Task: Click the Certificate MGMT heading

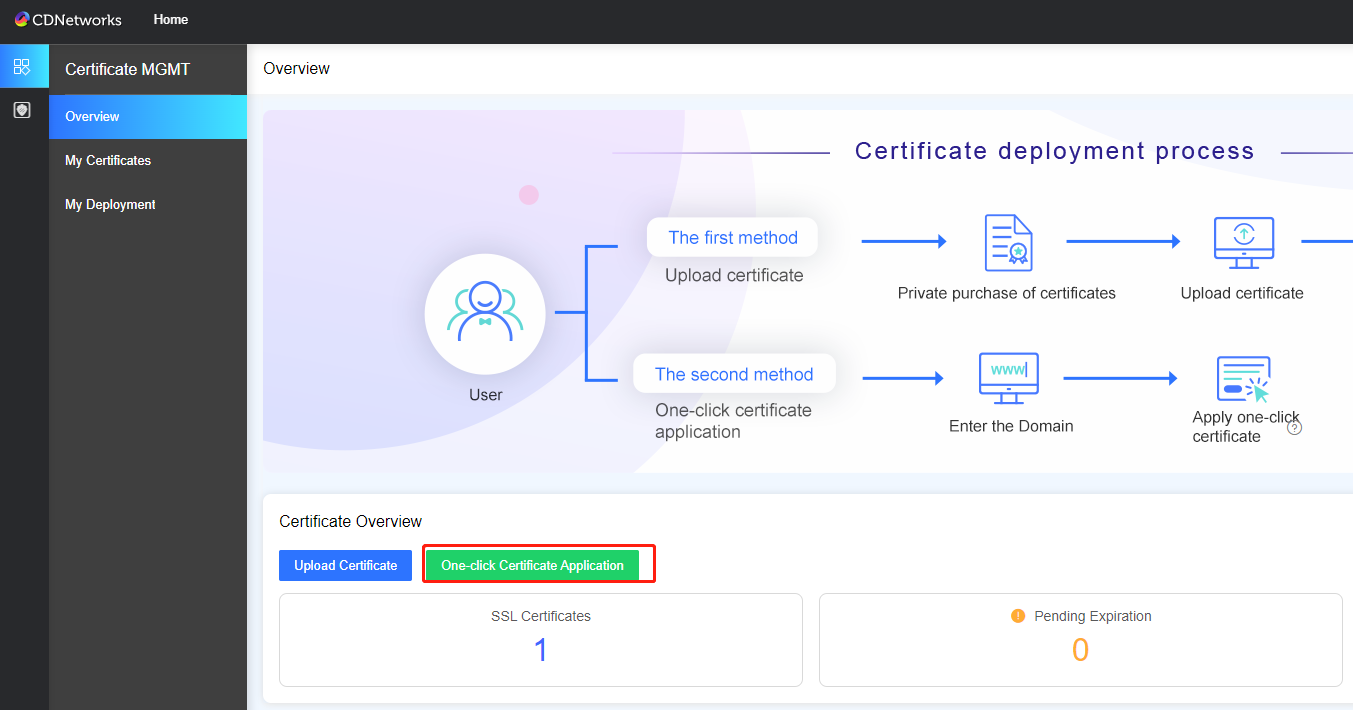Action: tap(127, 70)
